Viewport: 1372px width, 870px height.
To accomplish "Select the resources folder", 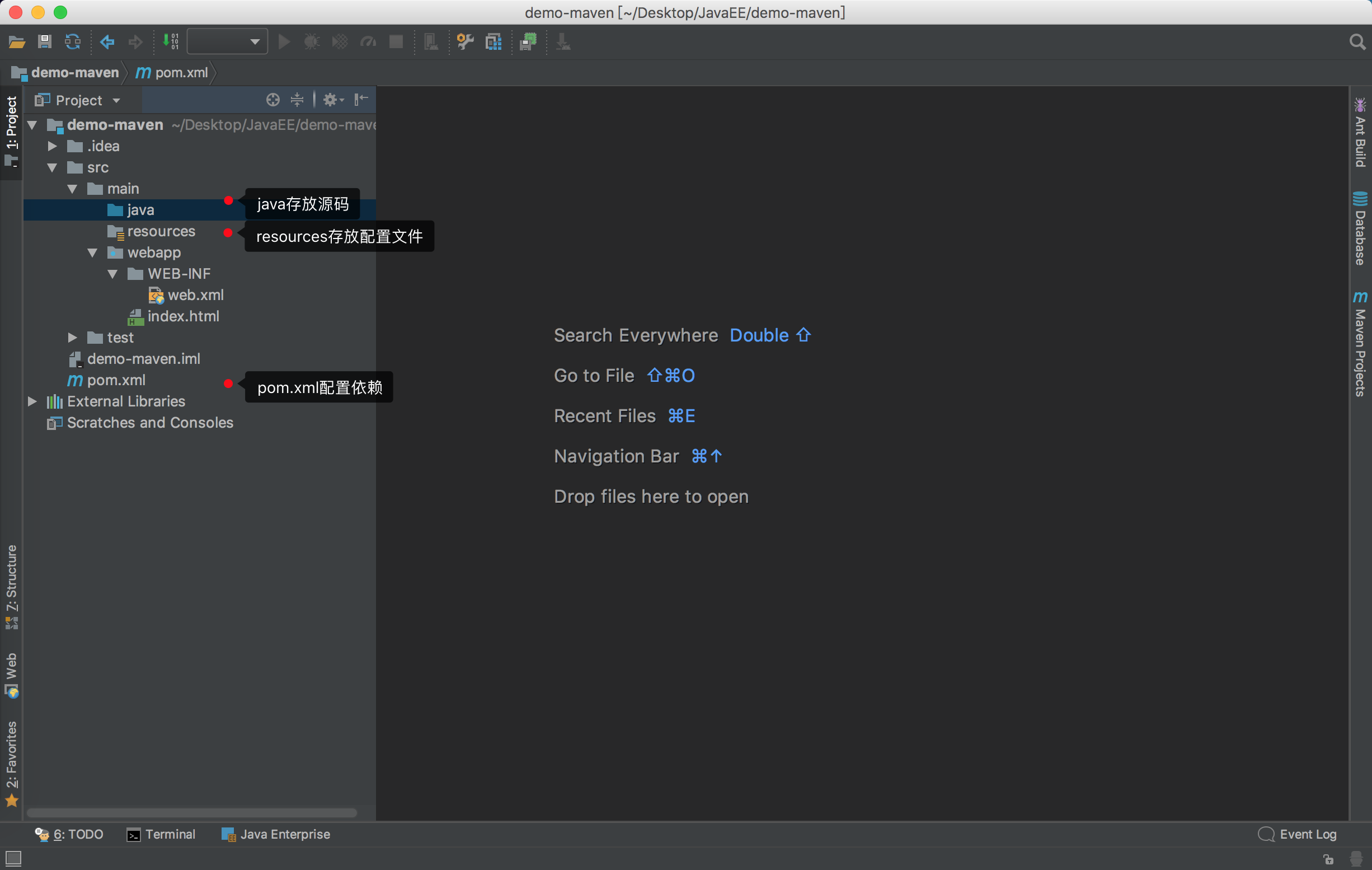I will [151, 231].
